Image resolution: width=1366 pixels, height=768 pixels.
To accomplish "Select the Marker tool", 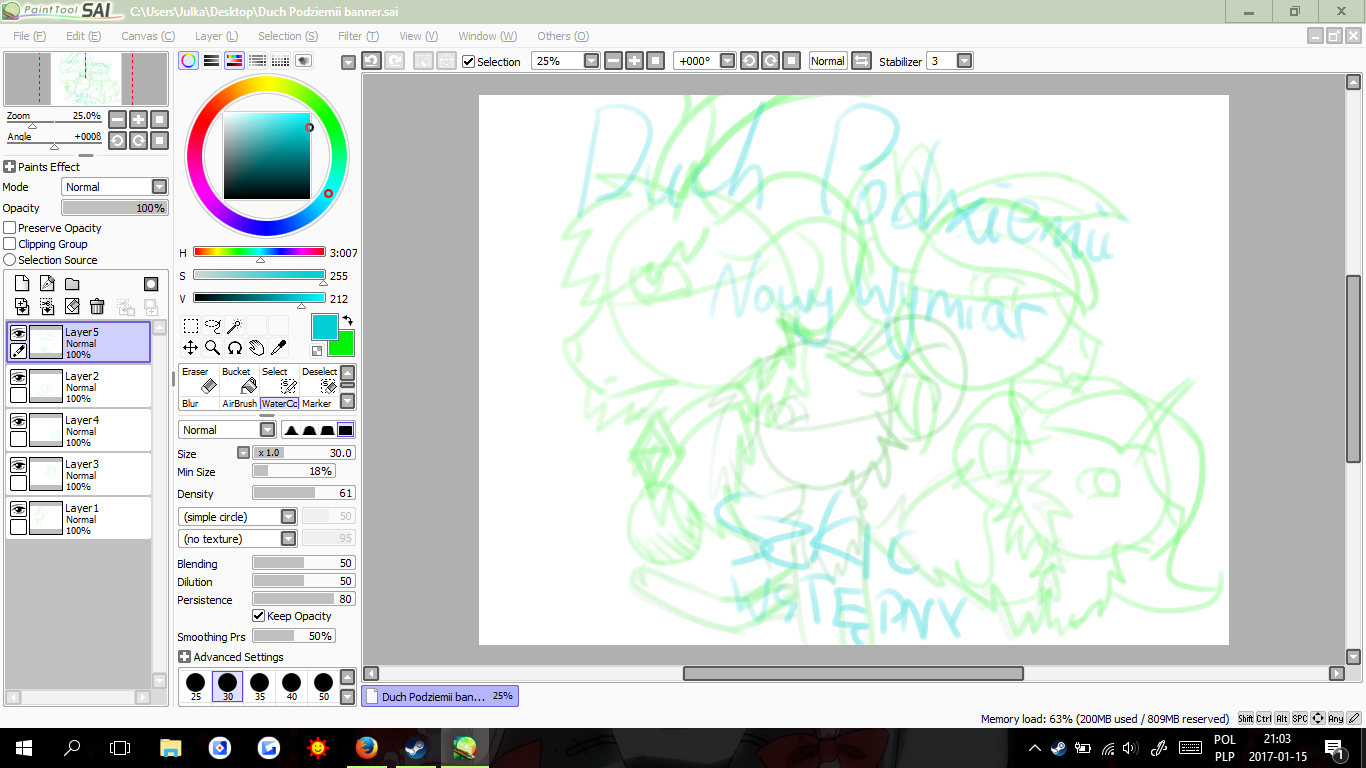I will coord(319,404).
